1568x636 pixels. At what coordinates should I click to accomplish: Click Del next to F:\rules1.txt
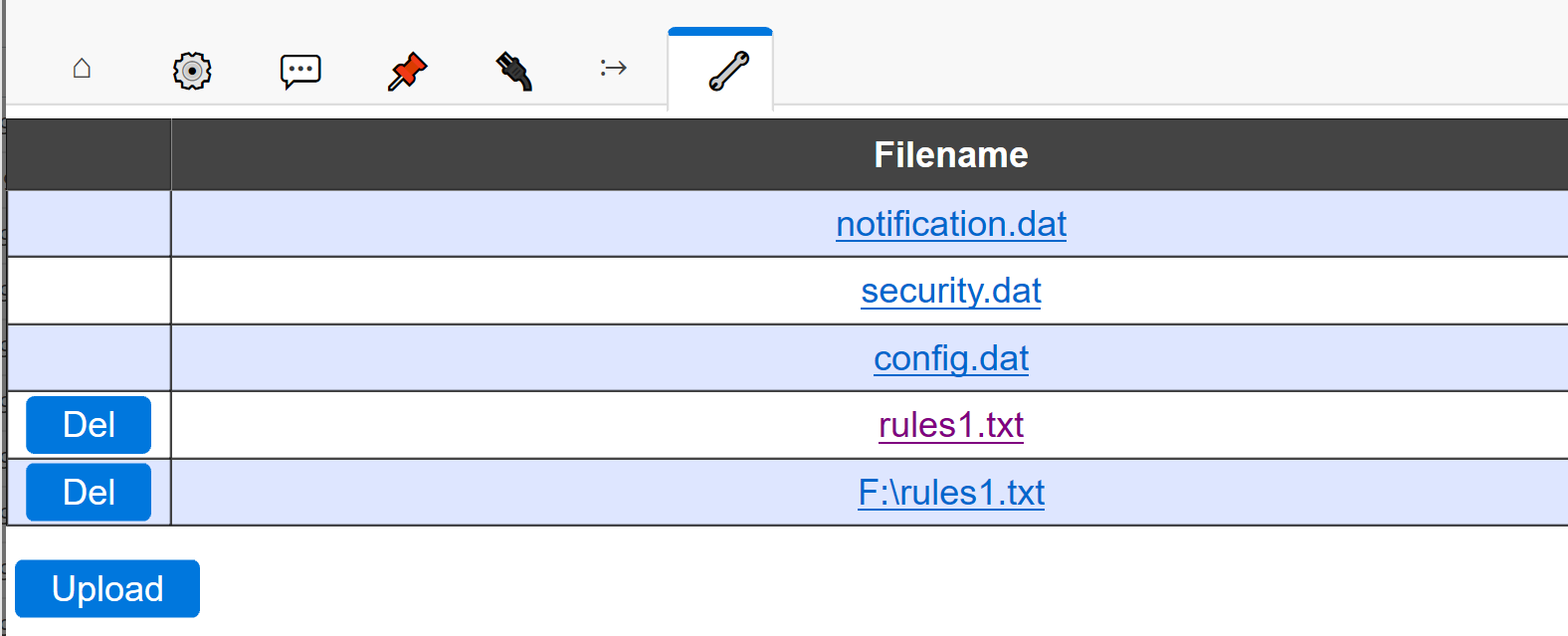pyautogui.click(x=88, y=492)
